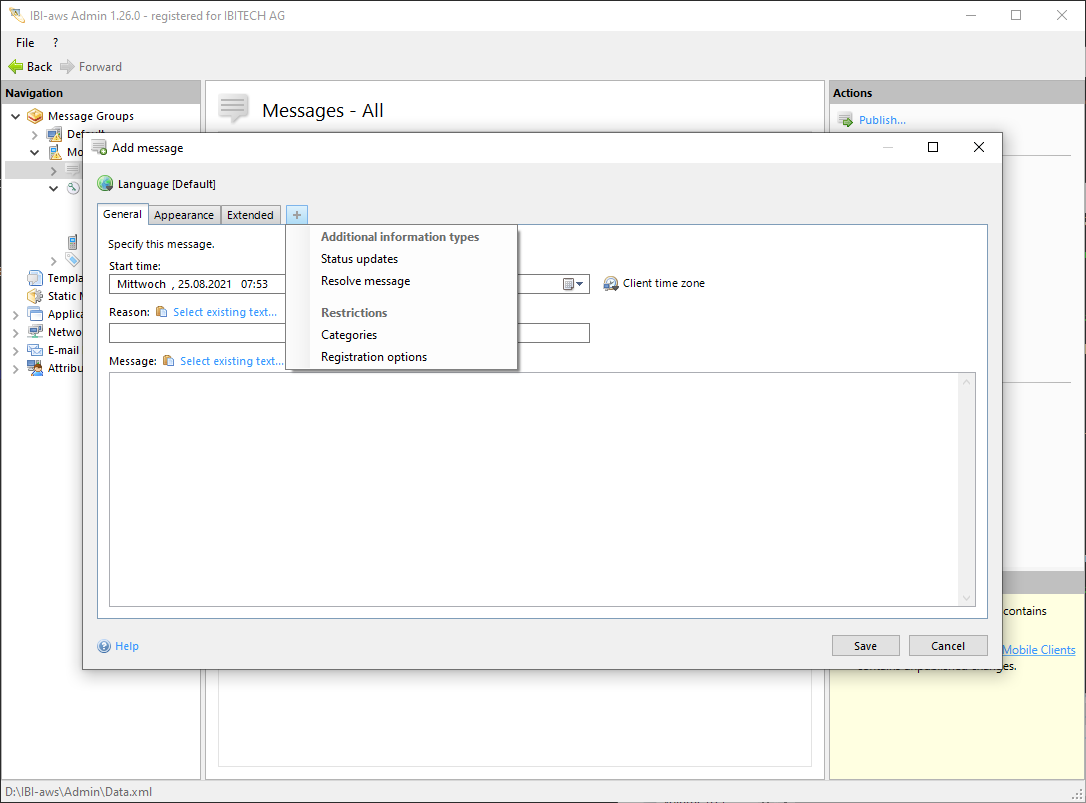The height and width of the screenshot is (803, 1086).
Task: Click the Help question mark icon
Action: click(104, 647)
